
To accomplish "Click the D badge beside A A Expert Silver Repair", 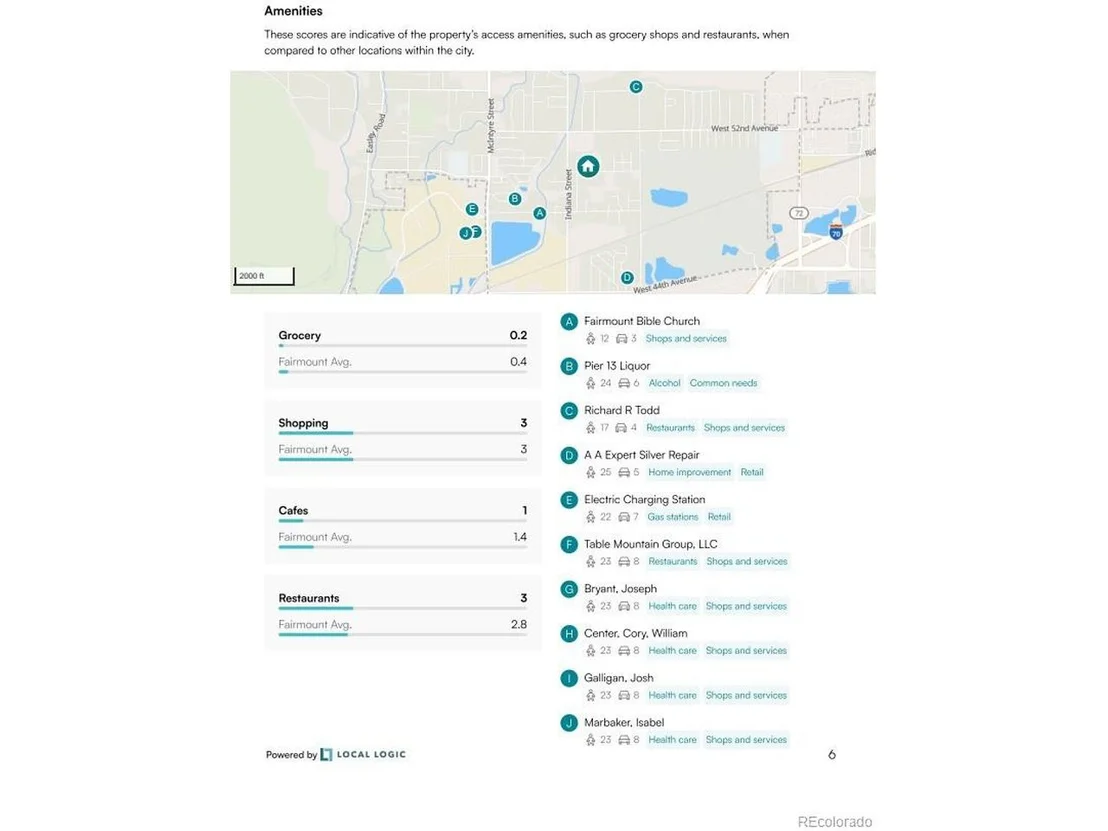I will (569, 455).
